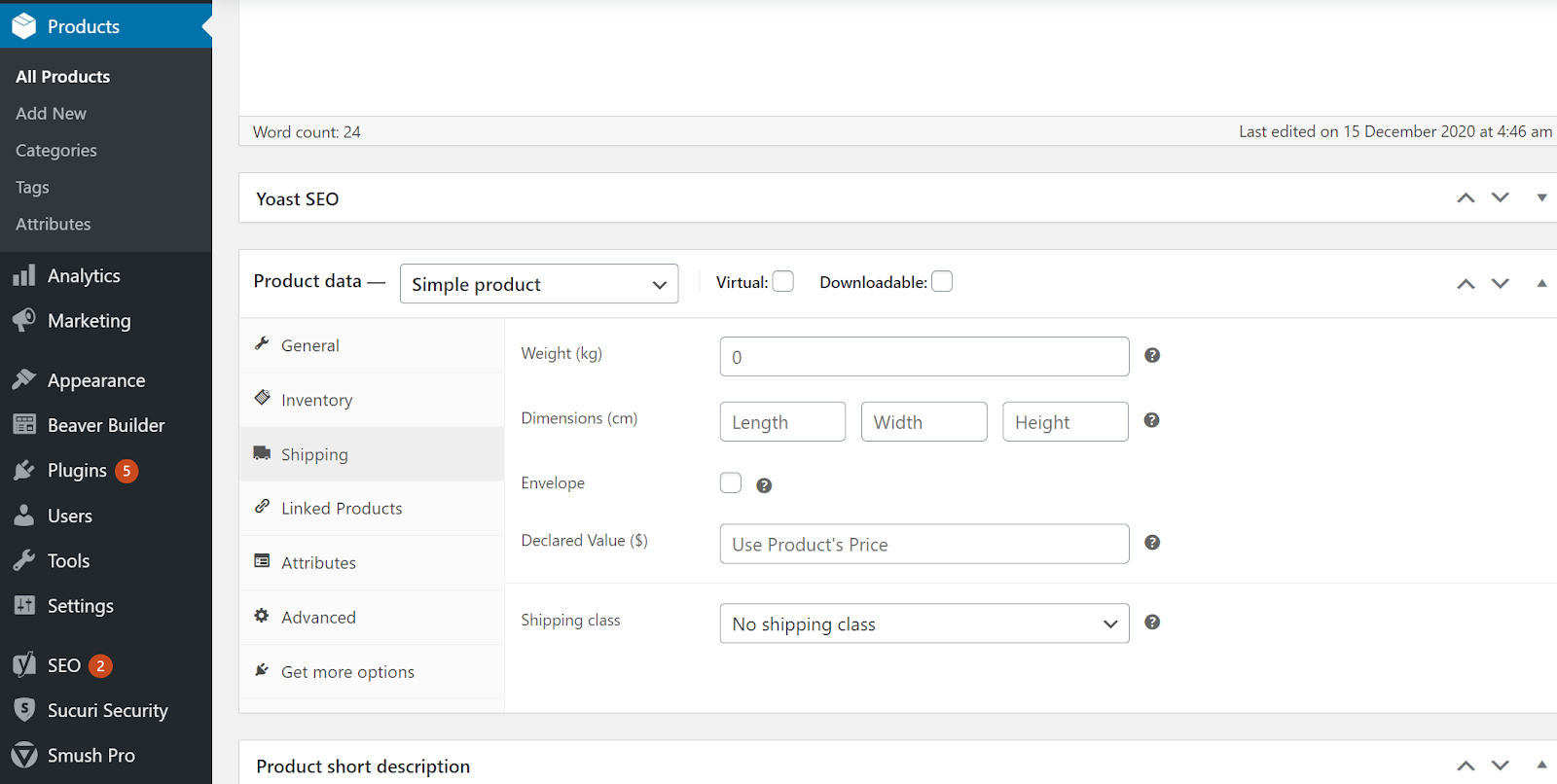Click the Dimensions help question mark icon

(1151, 420)
